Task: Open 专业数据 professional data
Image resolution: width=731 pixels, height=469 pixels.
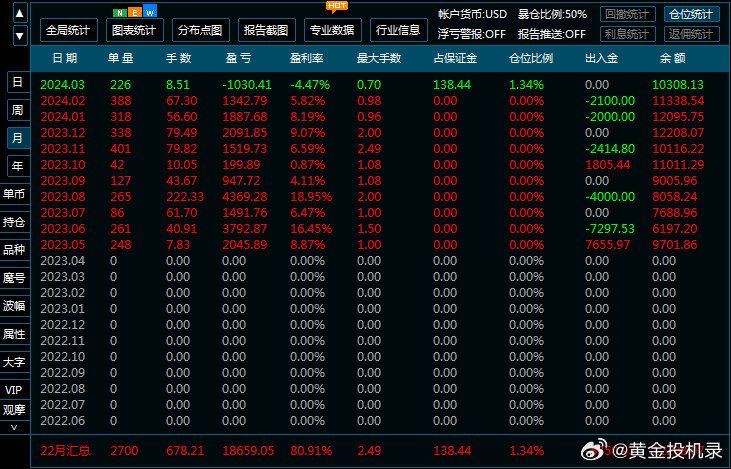Action: pyautogui.click(x=332, y=29)
